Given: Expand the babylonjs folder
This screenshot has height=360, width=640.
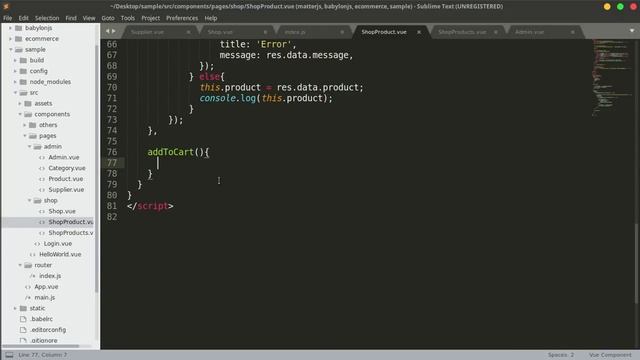Looking at the screenshot, I should point(10,28).
